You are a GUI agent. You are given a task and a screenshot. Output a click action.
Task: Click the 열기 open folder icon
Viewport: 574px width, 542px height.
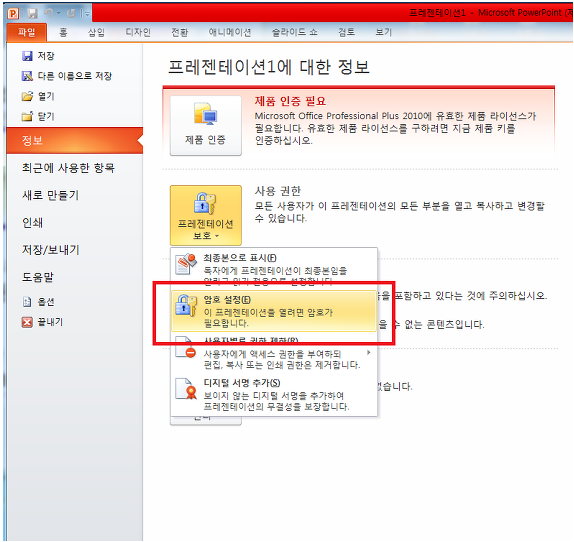(27, 96)
